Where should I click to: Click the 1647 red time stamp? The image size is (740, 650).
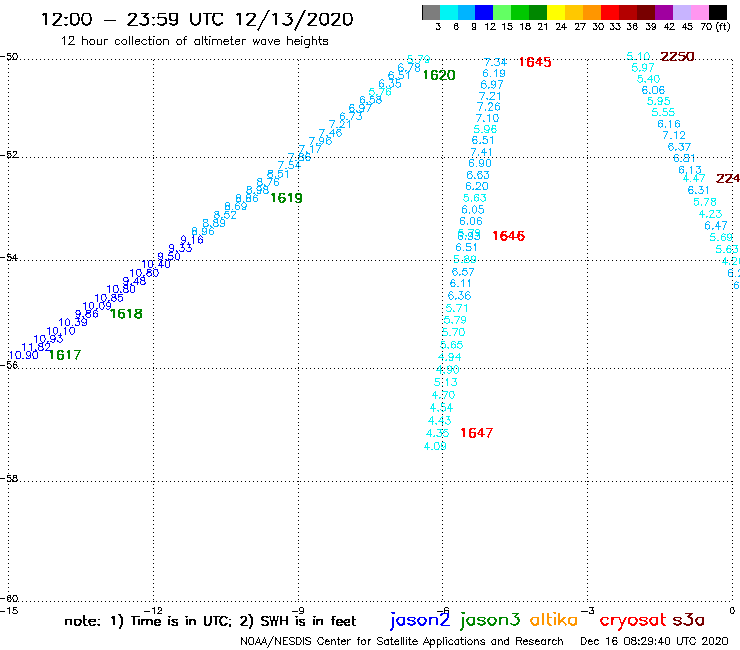(x=476, y=433)
